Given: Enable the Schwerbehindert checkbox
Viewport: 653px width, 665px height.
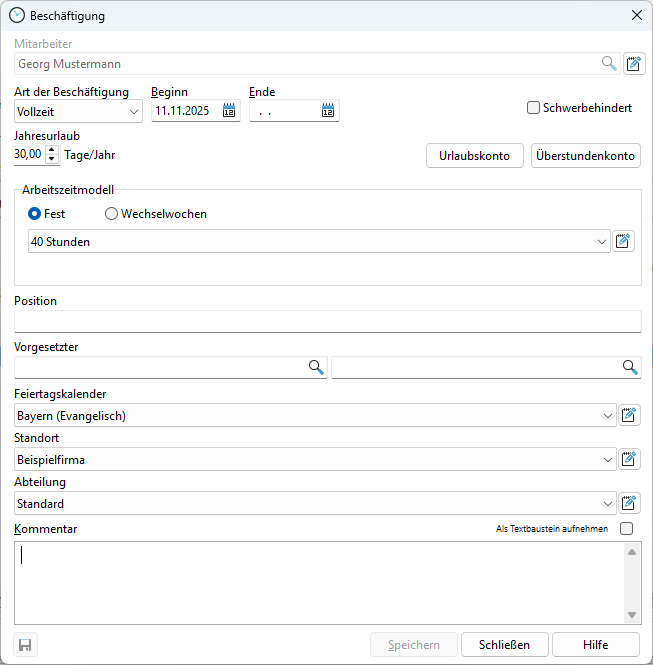Looking at the screenshot, I should click(534, 108).
